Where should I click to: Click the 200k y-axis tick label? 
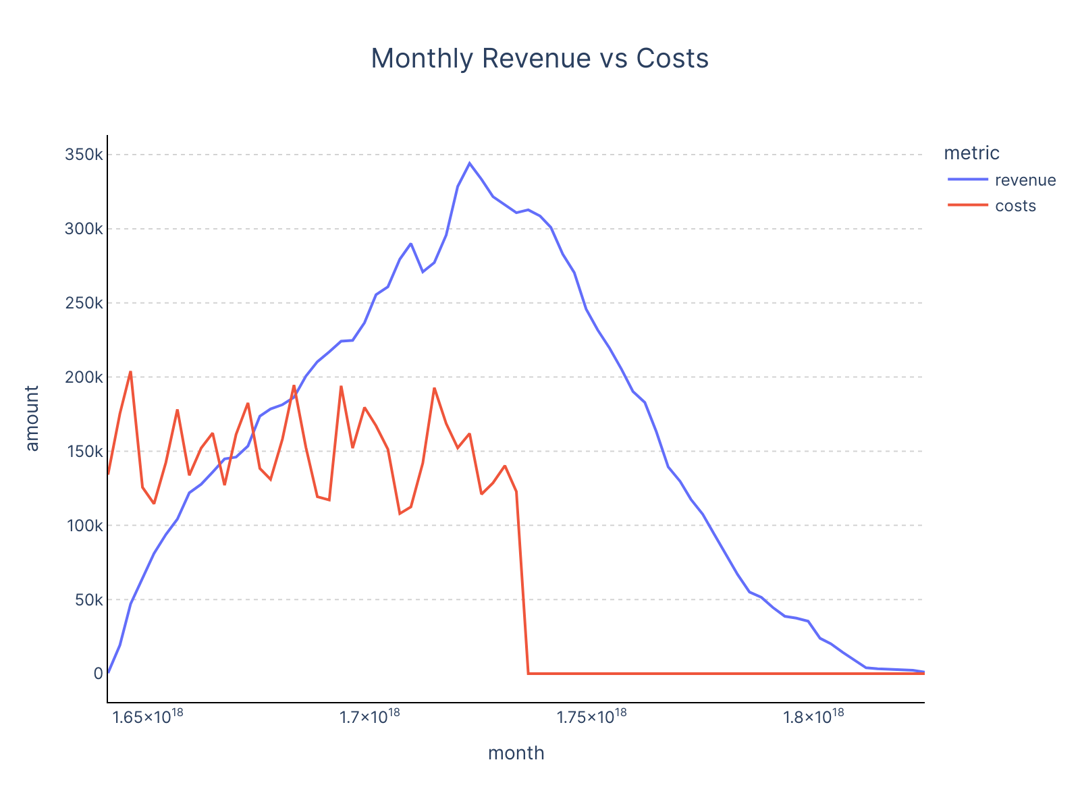coord(84,377)
